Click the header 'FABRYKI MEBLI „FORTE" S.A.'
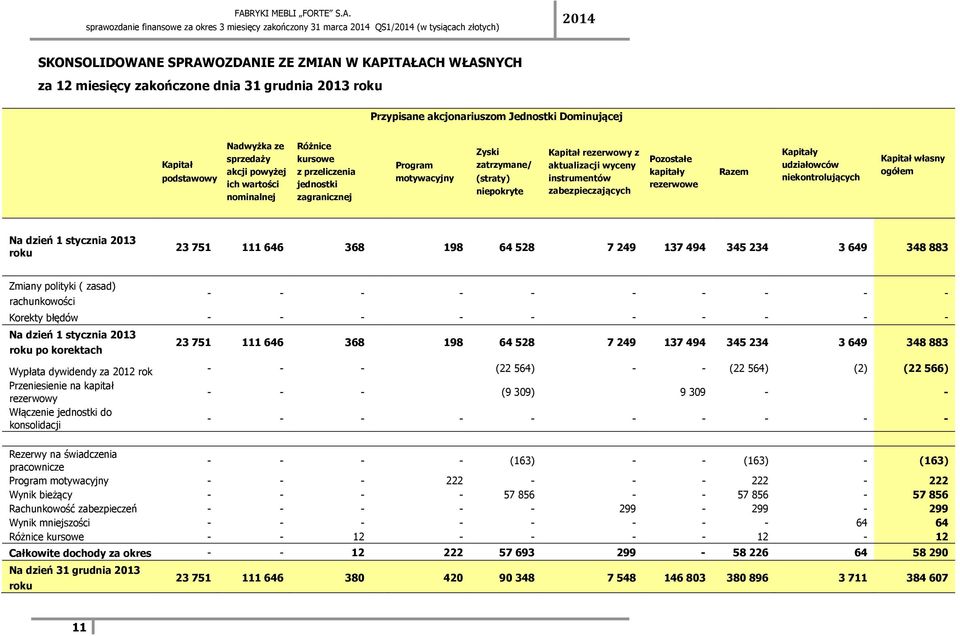Screen dimensions: 960x636 pos(293,13)
